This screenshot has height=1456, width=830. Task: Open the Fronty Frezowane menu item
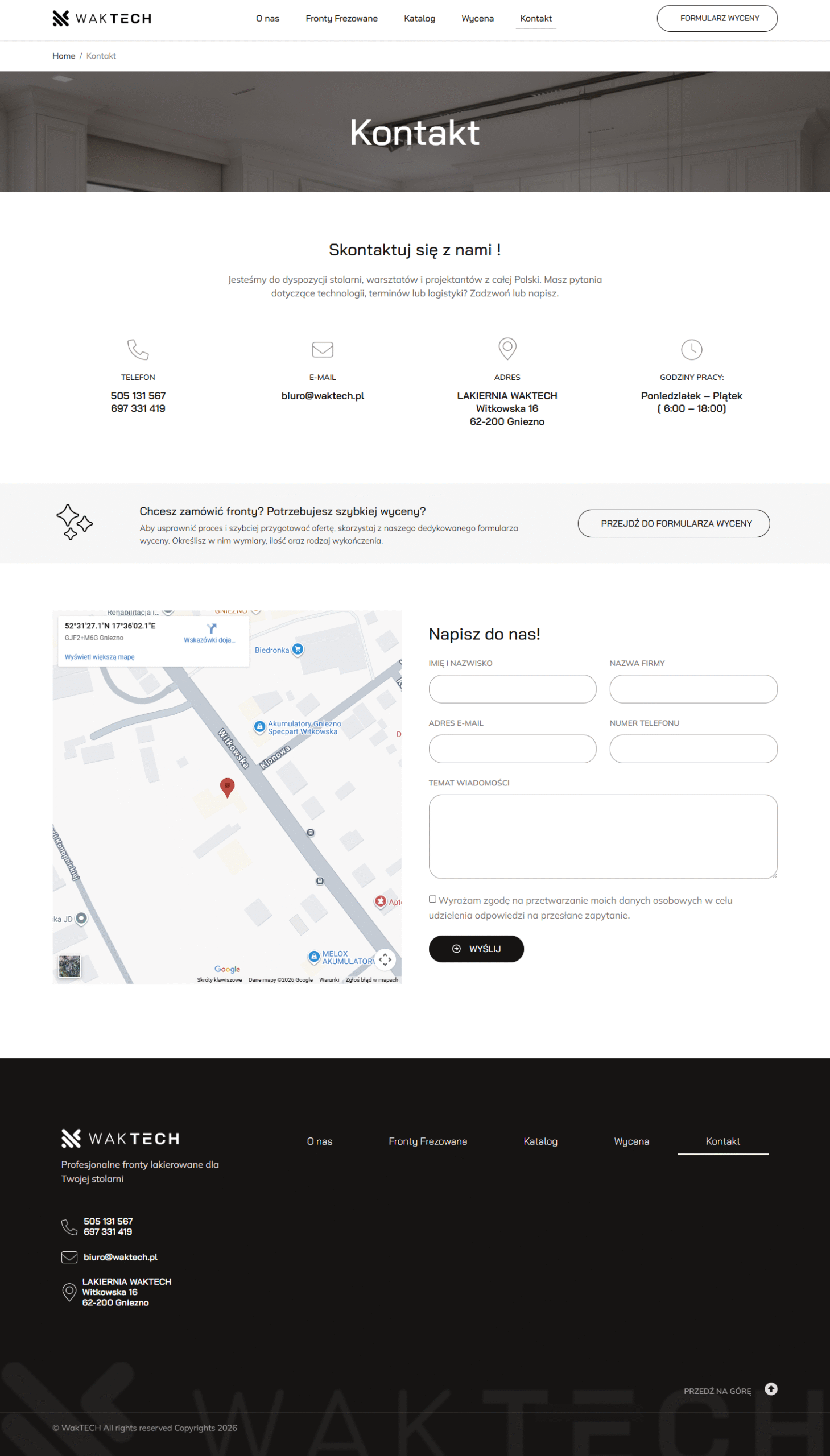pyautogui.click(x=341, y=19)
